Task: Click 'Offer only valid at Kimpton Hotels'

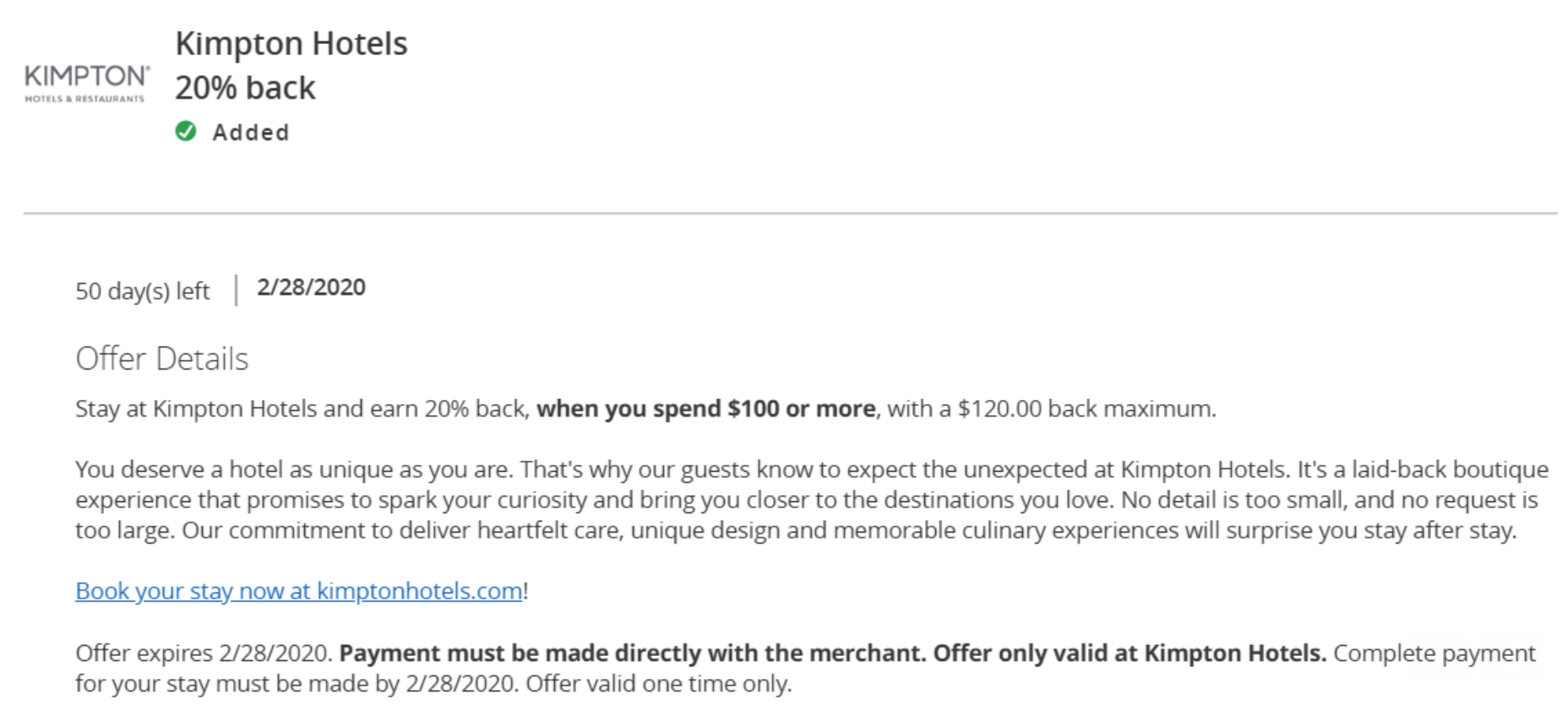Action: pos(1130,653)
